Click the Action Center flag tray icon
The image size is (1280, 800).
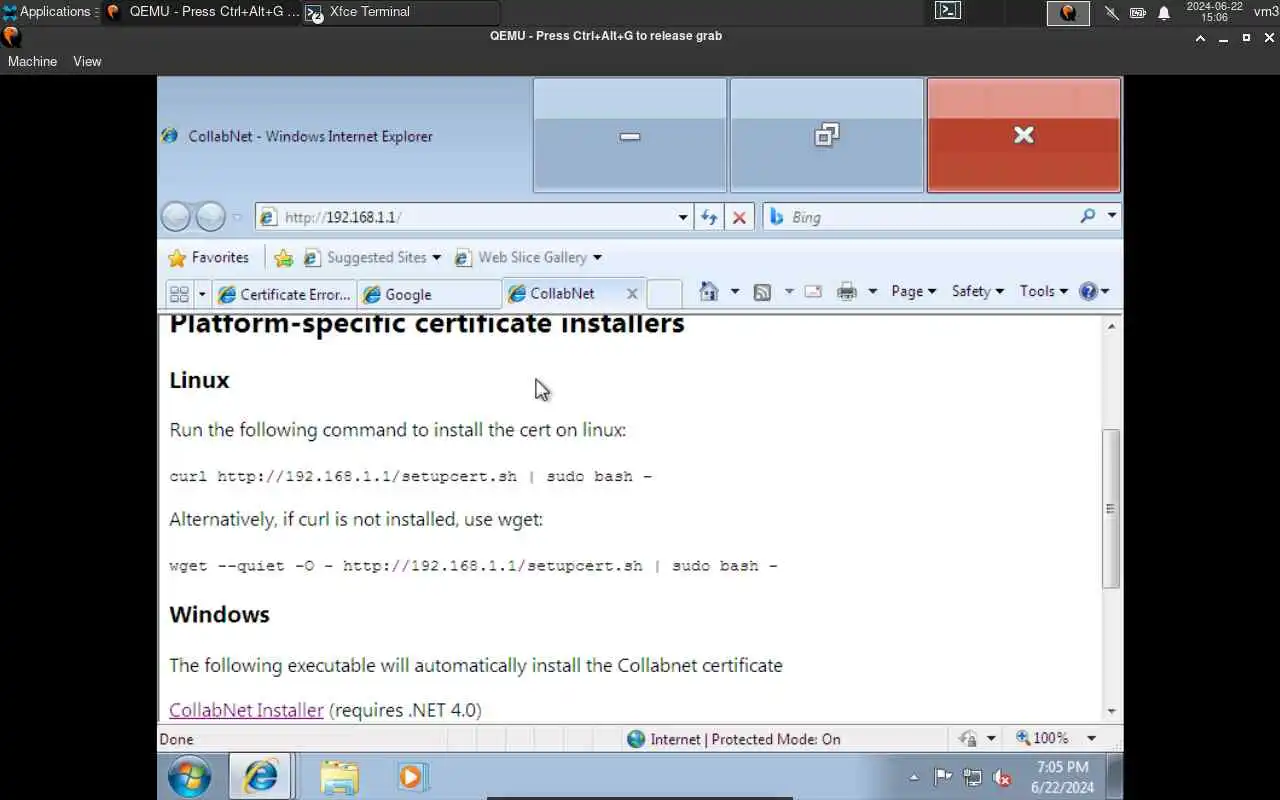pos(942,777)
